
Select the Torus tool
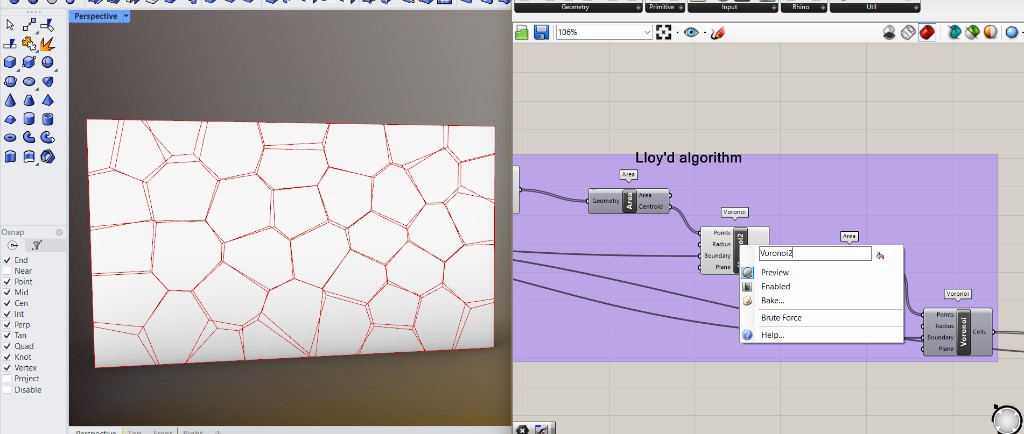10,138
